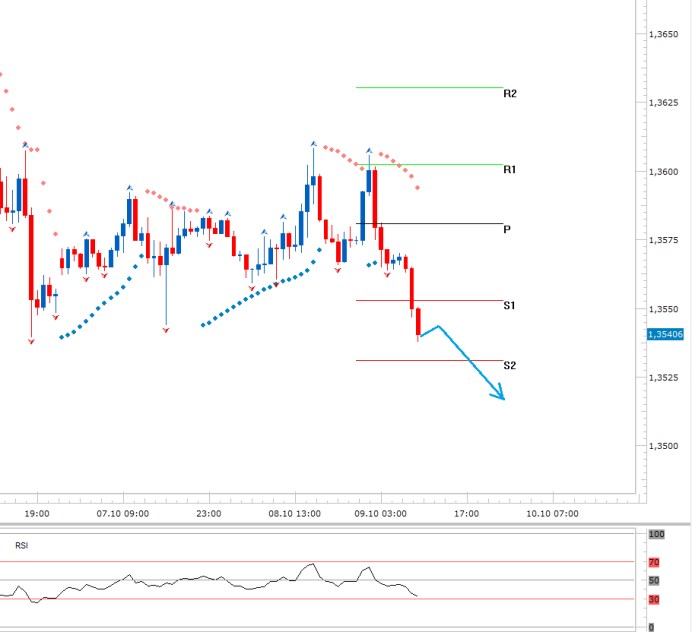Click the RSI indicator label
Viewport: 692px width, 632px height.
click(x=22, y=545)
